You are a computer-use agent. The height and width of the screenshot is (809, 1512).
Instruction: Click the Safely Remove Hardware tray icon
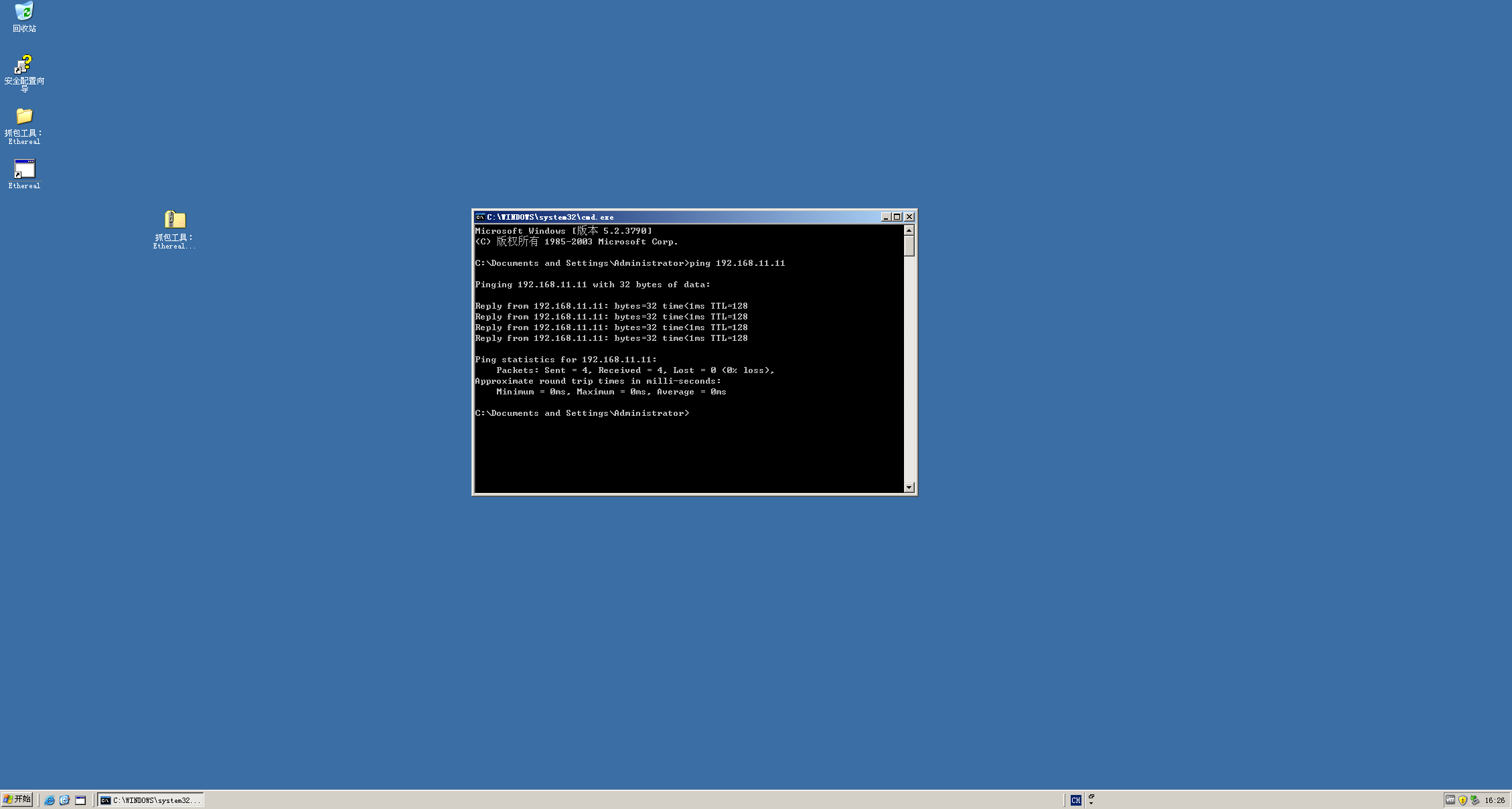(x=1475, y=800)
